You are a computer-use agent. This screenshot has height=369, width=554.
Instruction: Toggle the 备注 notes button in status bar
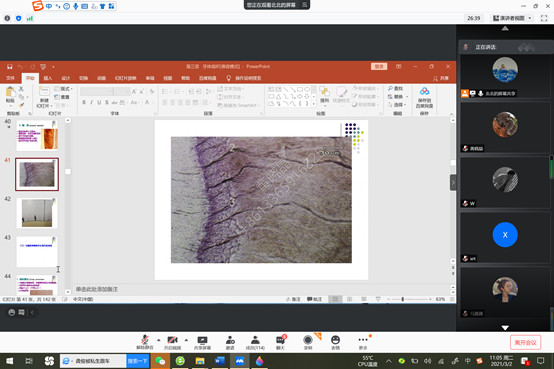click(x=293, y=299)
